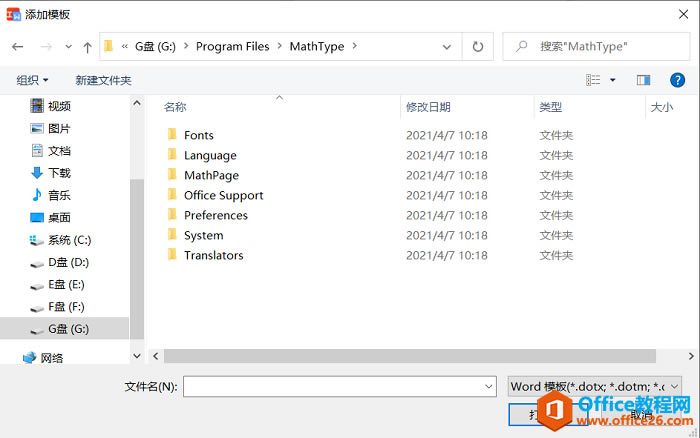The image size is (700, 438).
Task: Expand chevron after MathType in breadcrumb
Action: click(x=354, y=46)
